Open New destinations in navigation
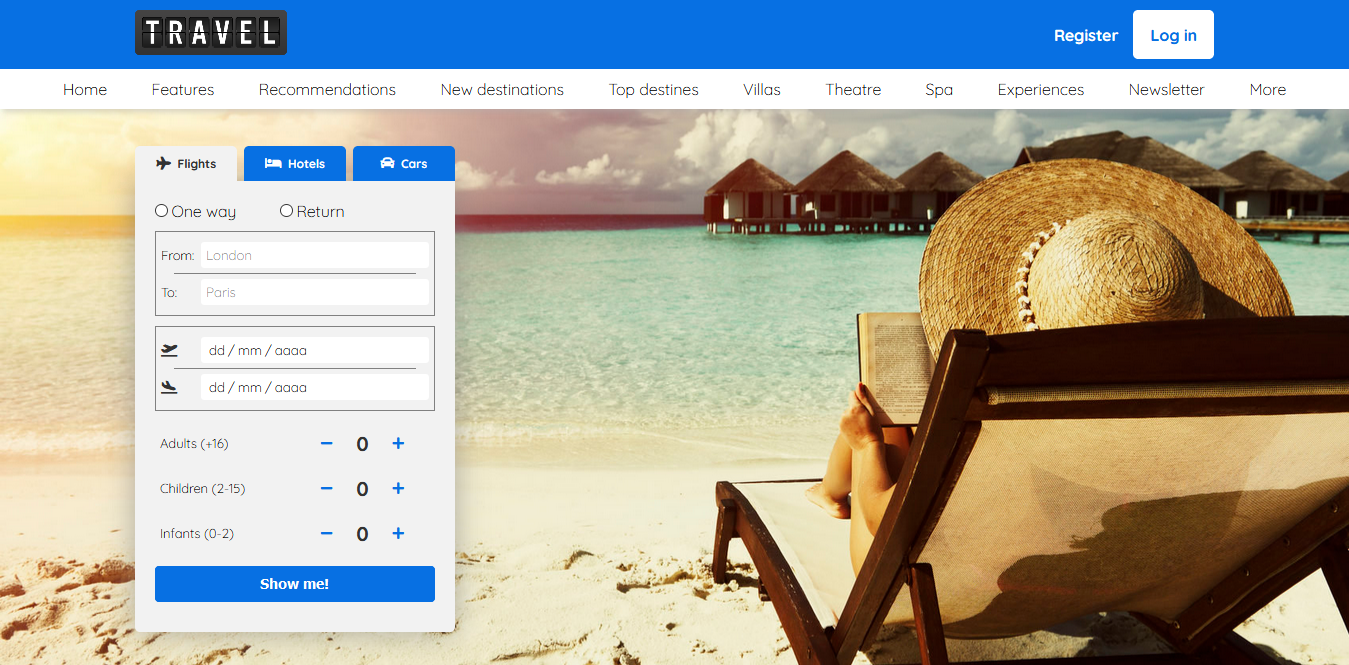 coord(502,89)
